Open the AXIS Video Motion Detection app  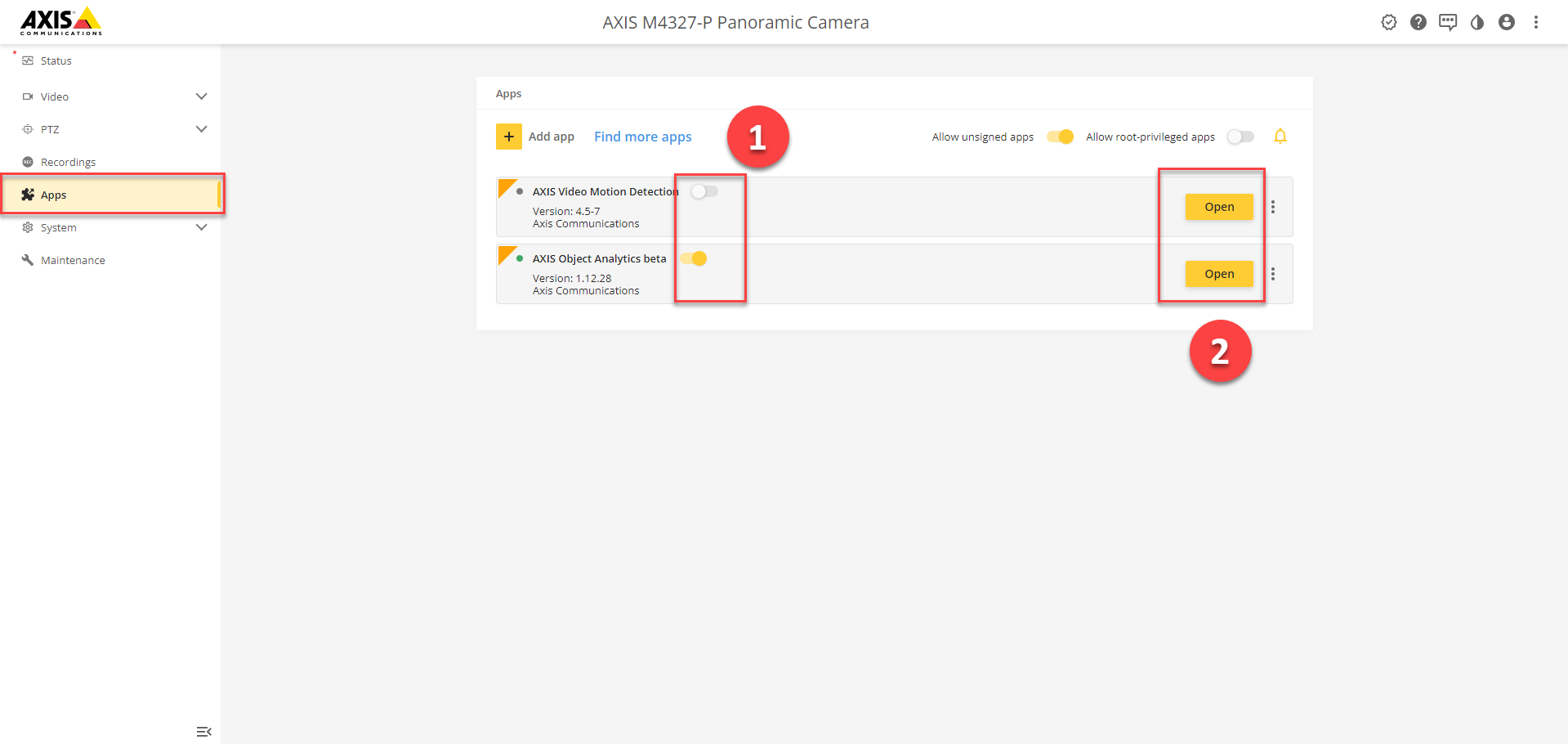[1219, 207]
